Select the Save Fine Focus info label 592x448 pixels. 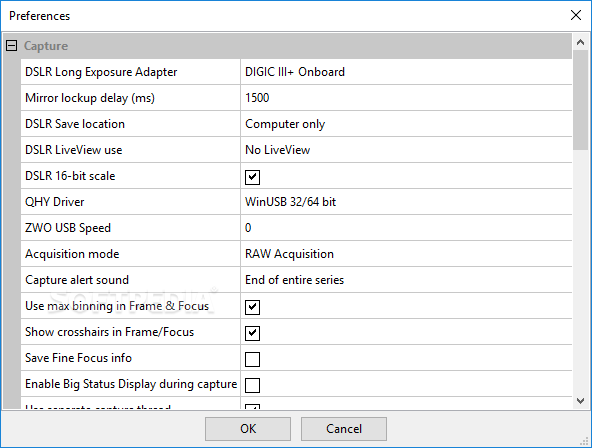(x=79, y=358)
